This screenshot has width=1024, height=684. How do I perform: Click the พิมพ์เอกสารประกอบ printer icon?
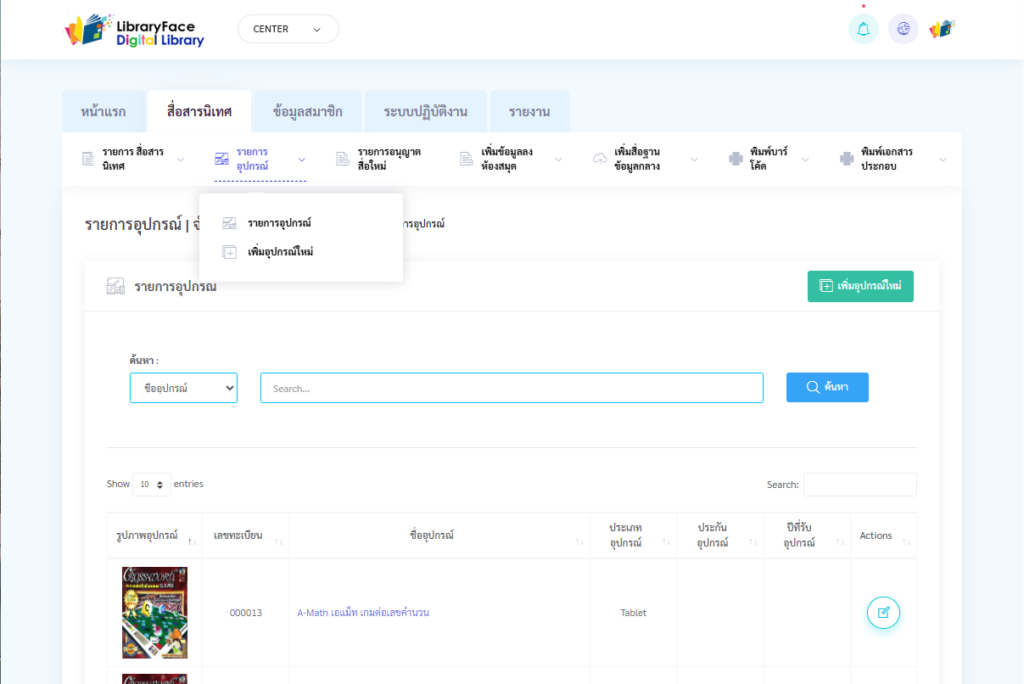pos(847,158)
